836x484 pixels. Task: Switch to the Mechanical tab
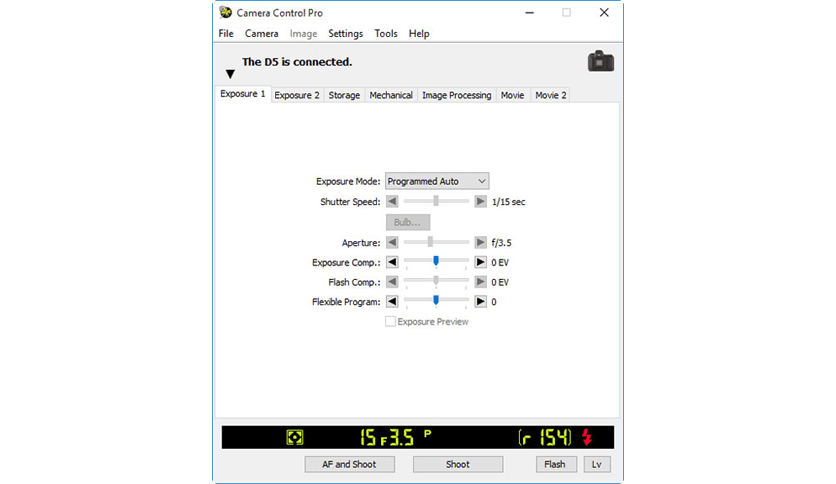(391, 95)
